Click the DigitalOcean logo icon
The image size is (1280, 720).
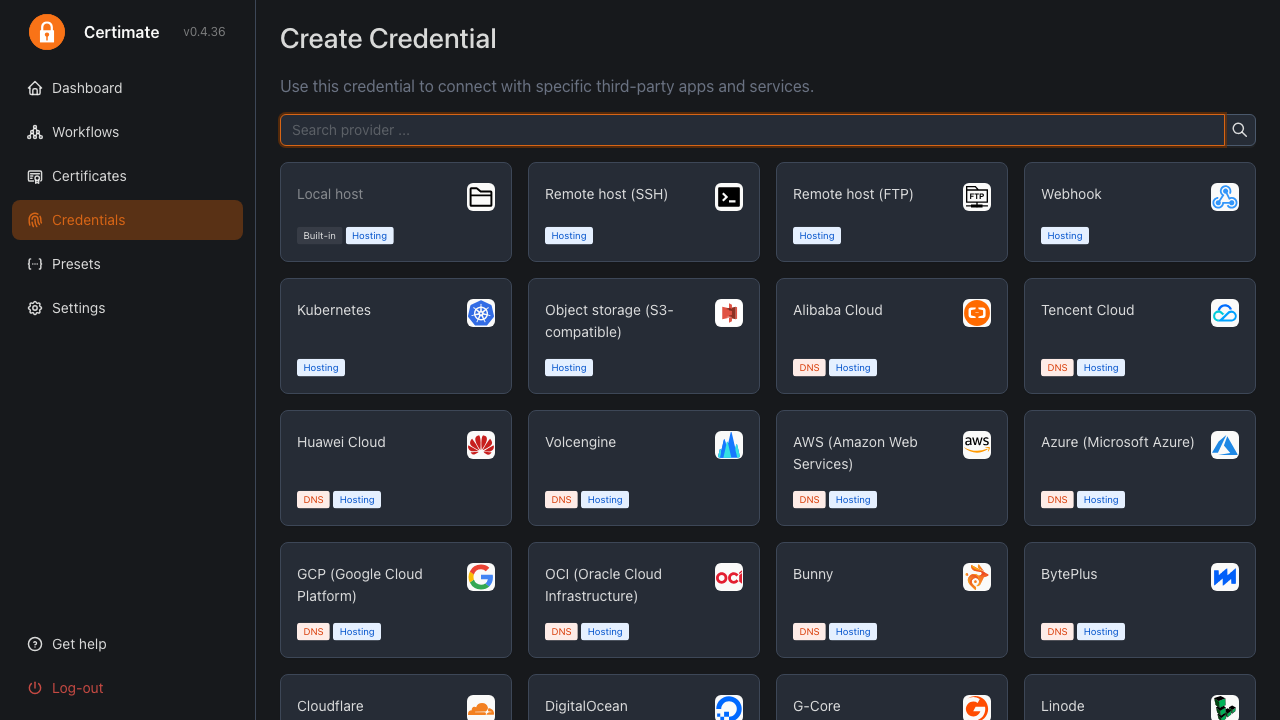tap(729, 707)
